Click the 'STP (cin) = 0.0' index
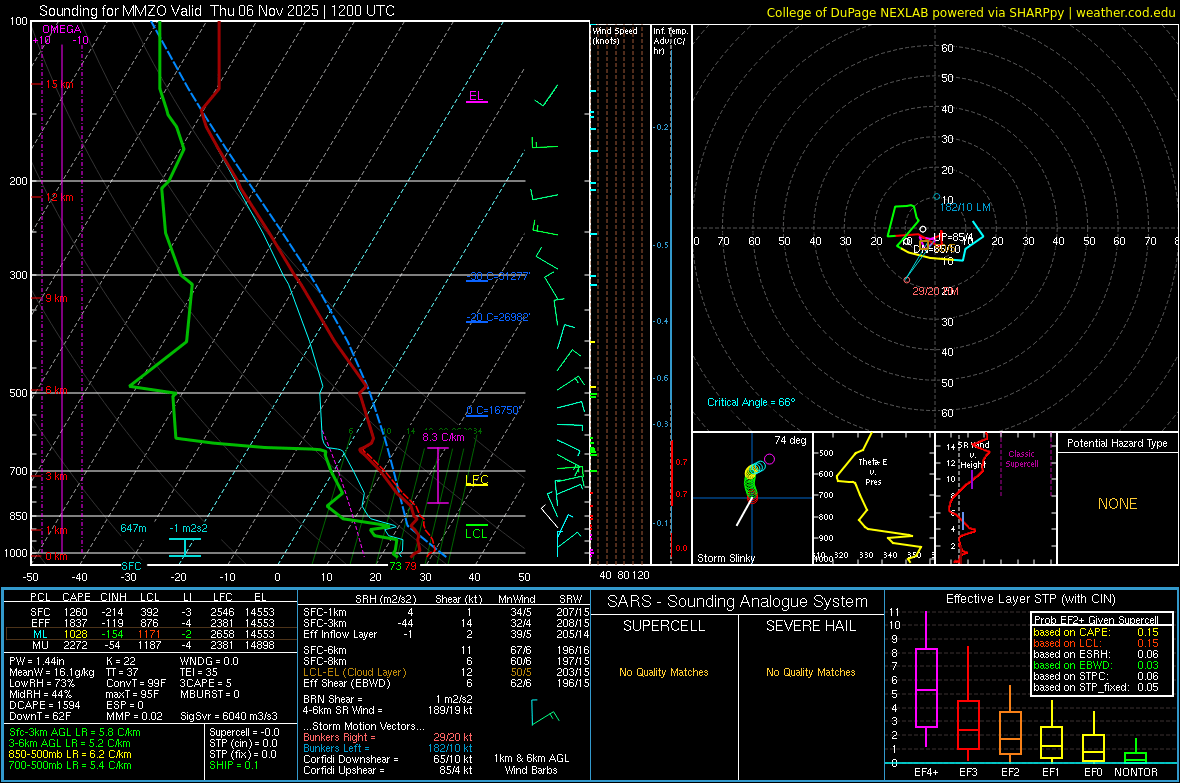The image size is (1180, 783). (243, 743)
